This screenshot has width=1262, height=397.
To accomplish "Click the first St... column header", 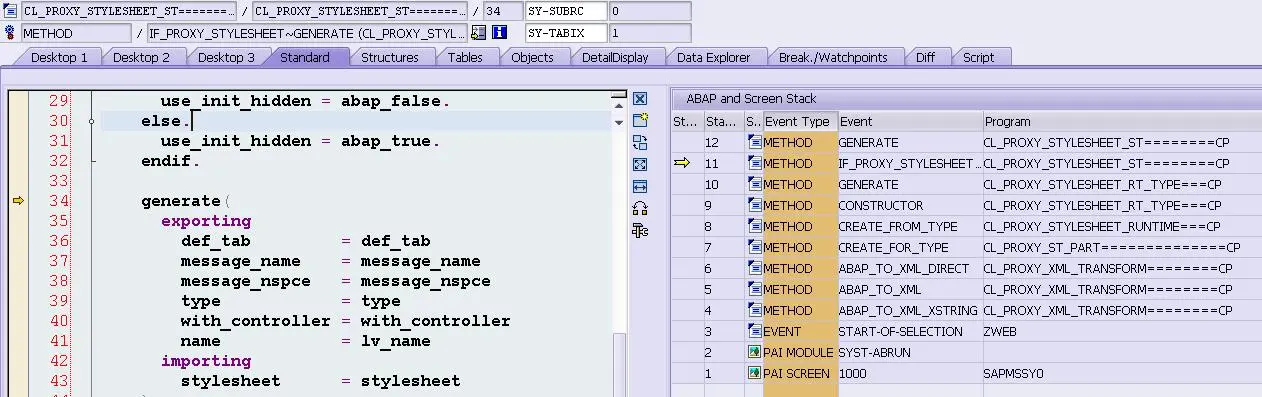I will pos(686,121).
